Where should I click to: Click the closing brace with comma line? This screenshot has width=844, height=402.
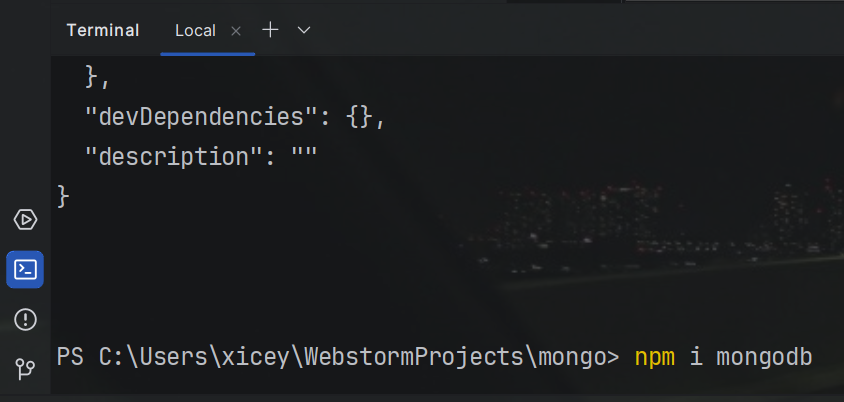pos(98,75)
